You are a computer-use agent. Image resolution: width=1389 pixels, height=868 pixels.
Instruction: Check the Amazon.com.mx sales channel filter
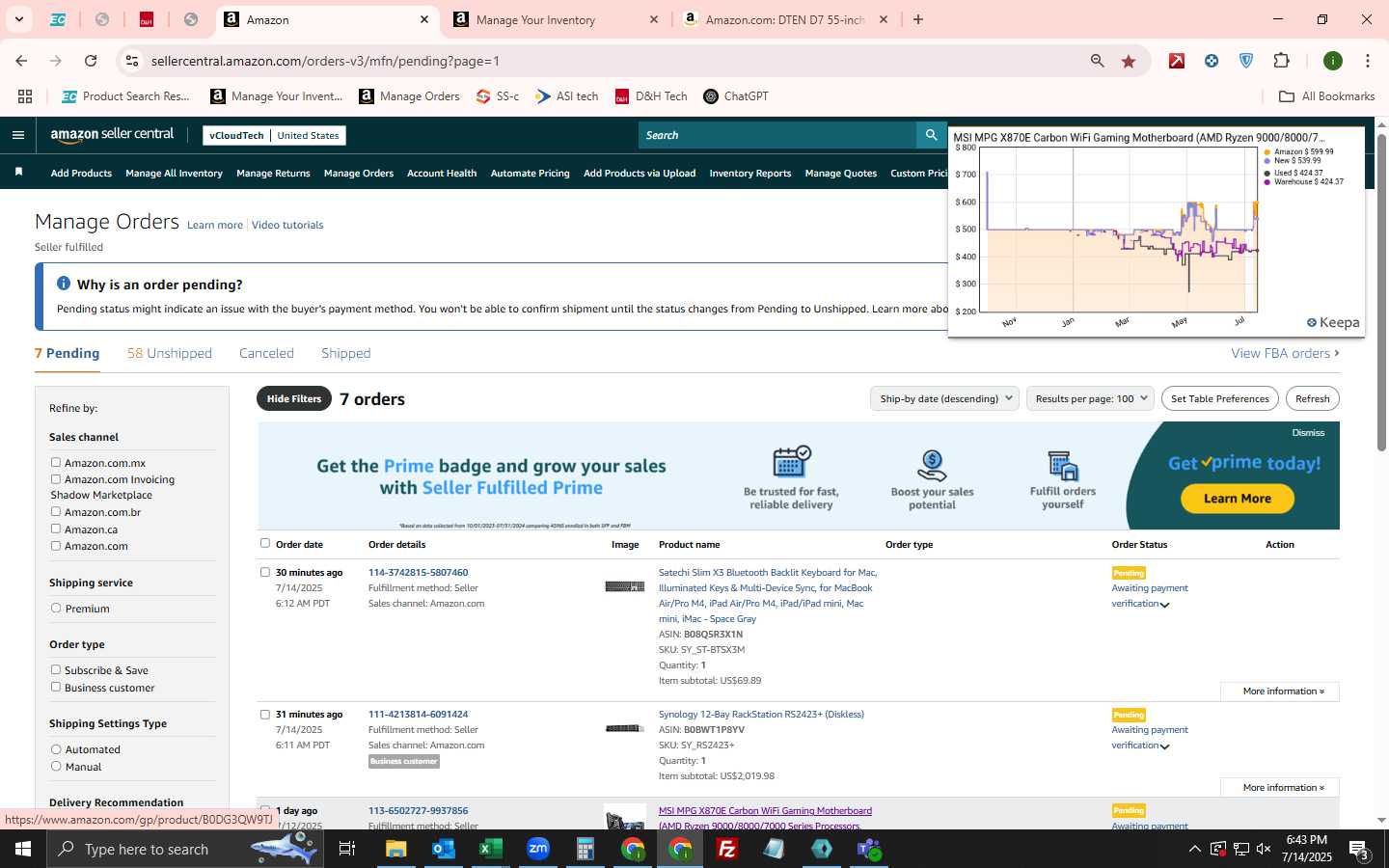tap(56, 463)
